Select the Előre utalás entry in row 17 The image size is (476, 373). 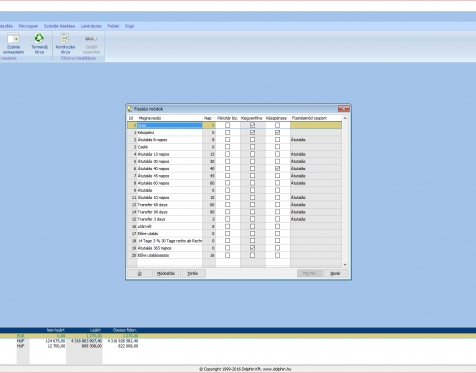[x=170, y=234]
